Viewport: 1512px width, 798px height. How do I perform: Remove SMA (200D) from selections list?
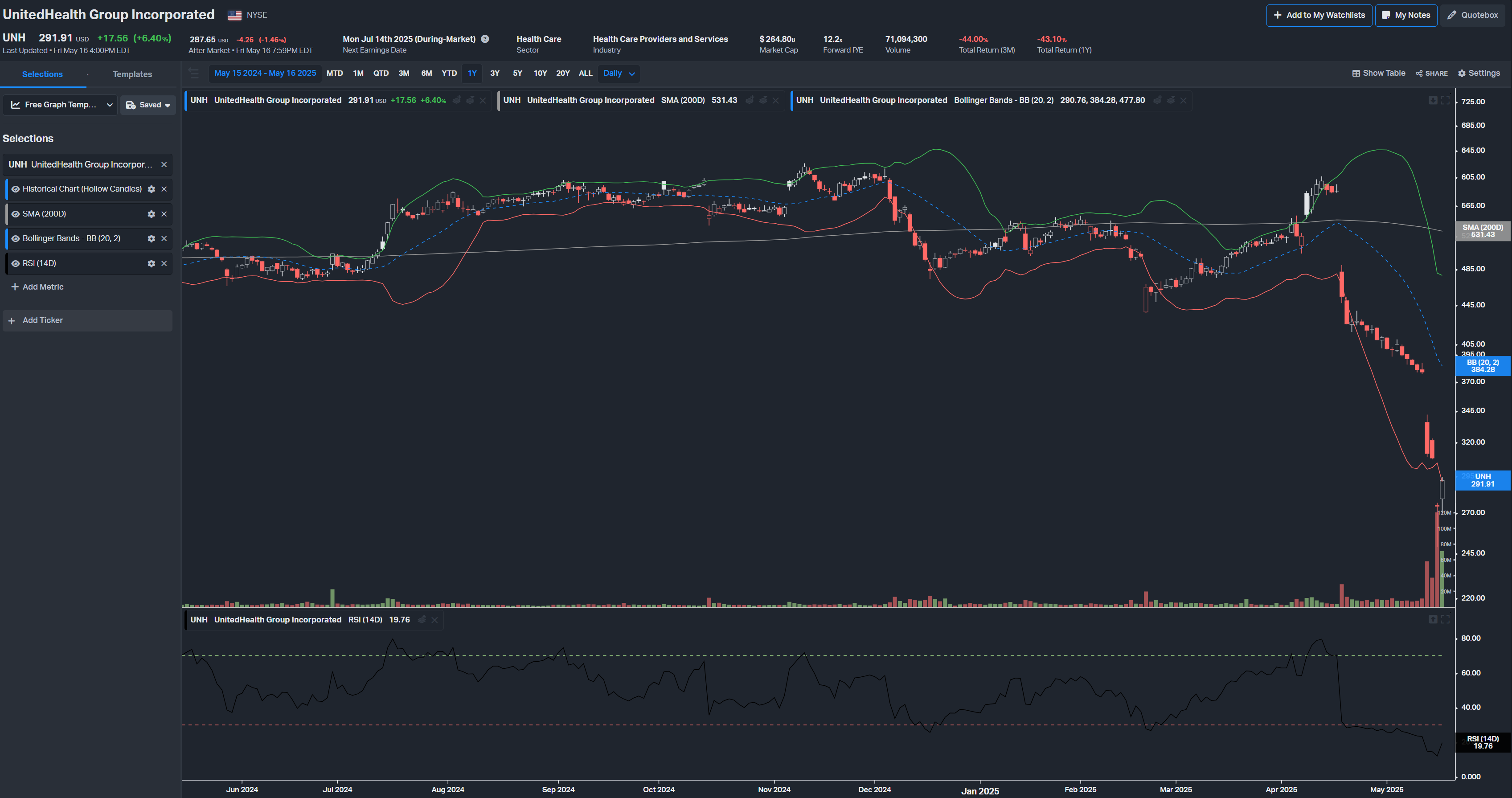pyautogui.click(x=164, y=214)
